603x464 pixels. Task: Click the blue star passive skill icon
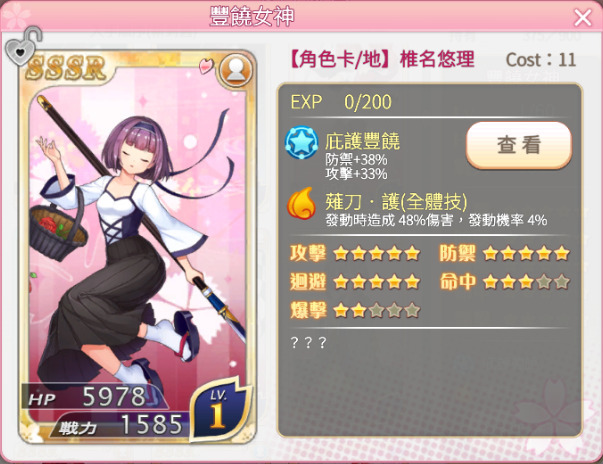[x=302, y=143]
